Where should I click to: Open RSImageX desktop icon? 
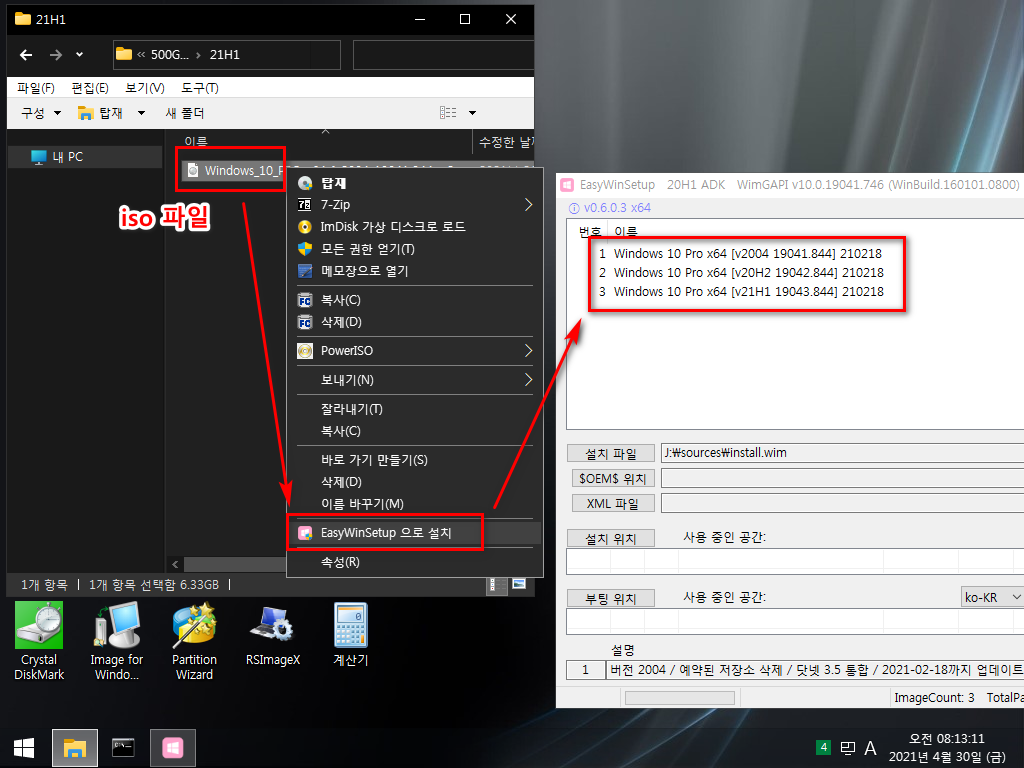[x=272, y=633]
